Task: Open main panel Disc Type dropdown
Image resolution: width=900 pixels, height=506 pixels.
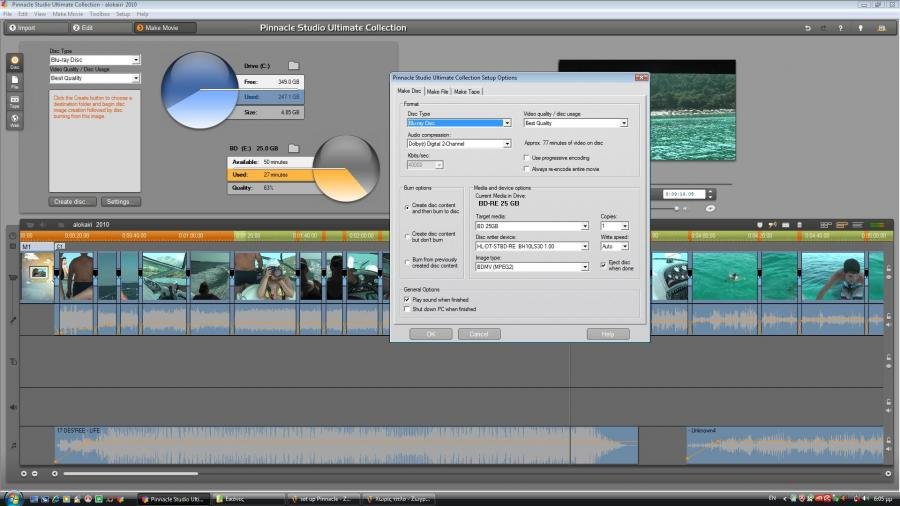Action: click(x=136, y=60)
